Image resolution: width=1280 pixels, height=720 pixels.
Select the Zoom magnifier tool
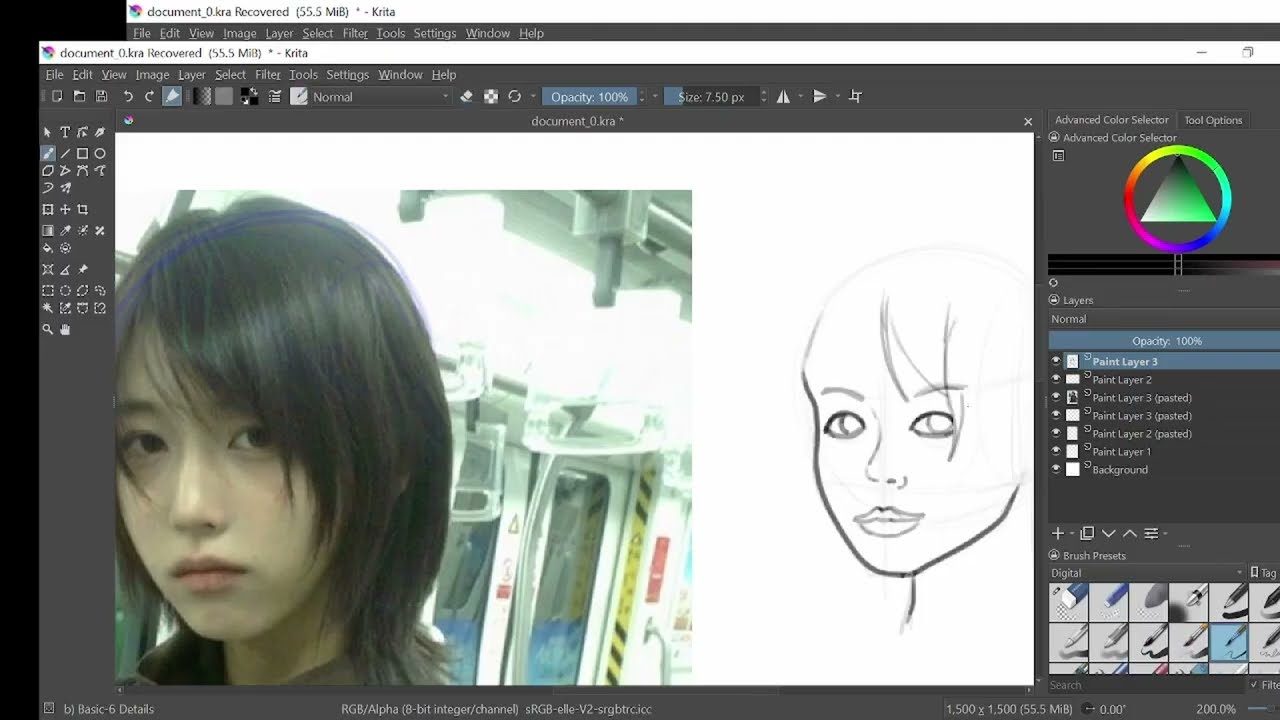tap(47, 329)
